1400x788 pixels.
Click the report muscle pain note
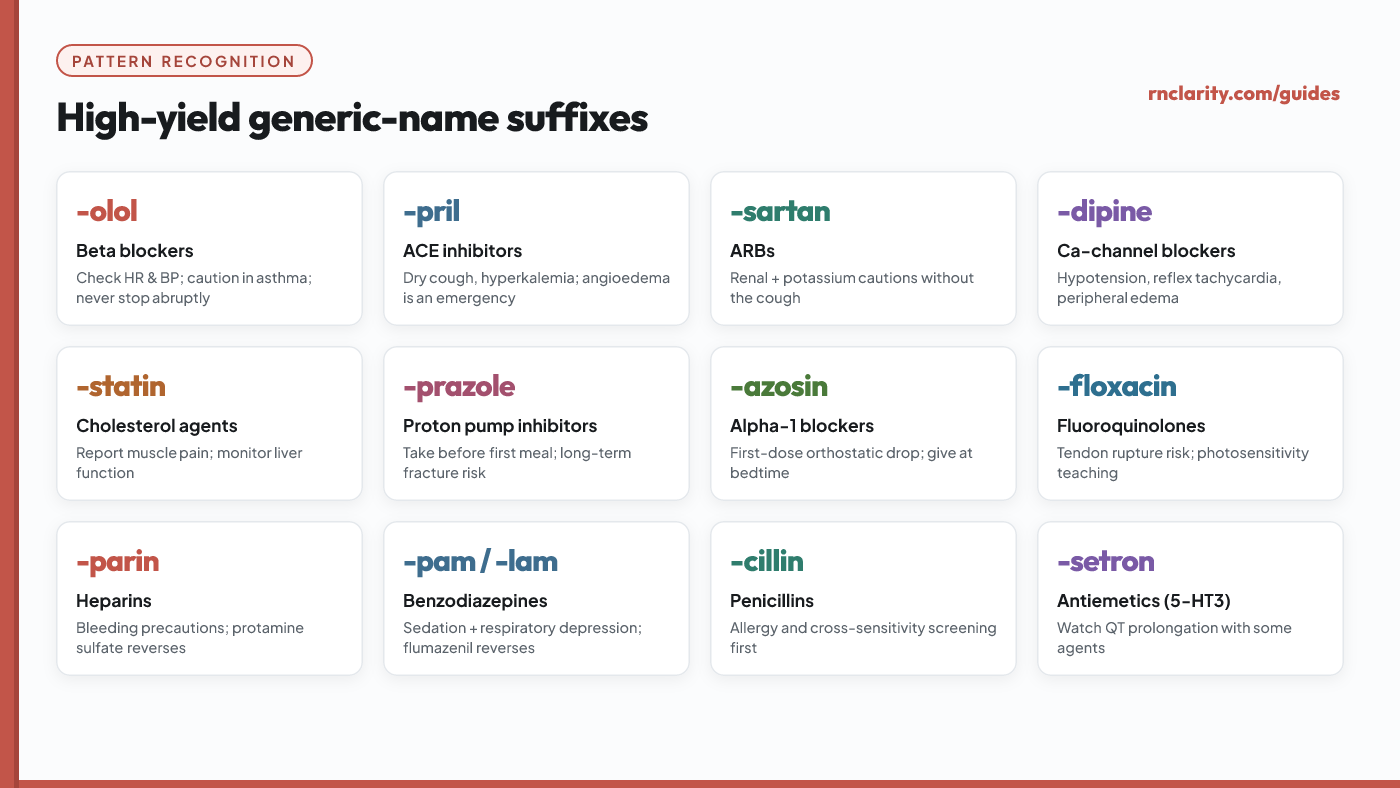(x=189, y=463)
